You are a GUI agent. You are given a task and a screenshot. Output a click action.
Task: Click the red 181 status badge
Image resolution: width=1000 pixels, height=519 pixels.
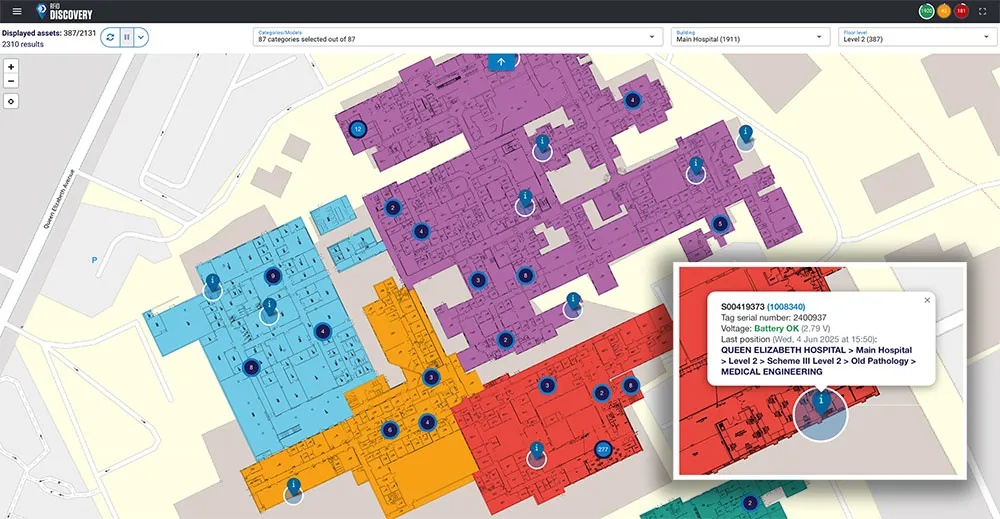(961, 11)
